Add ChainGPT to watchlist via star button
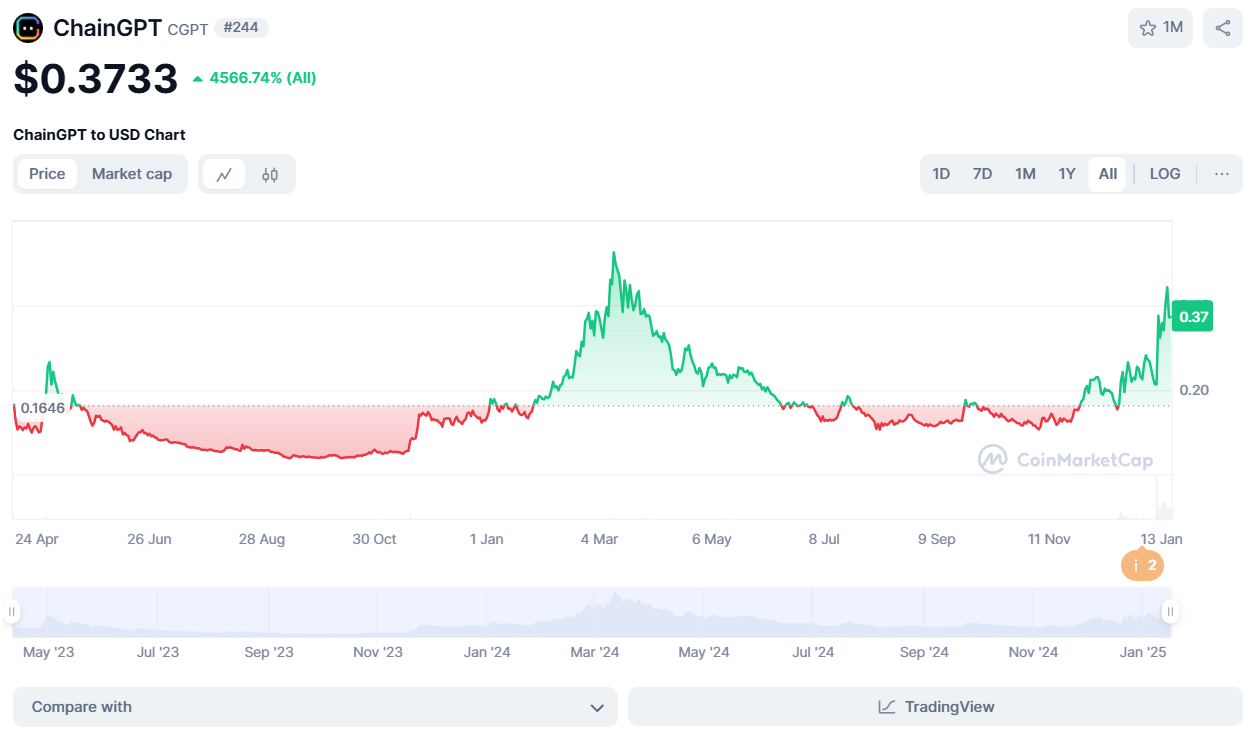 1160,28
